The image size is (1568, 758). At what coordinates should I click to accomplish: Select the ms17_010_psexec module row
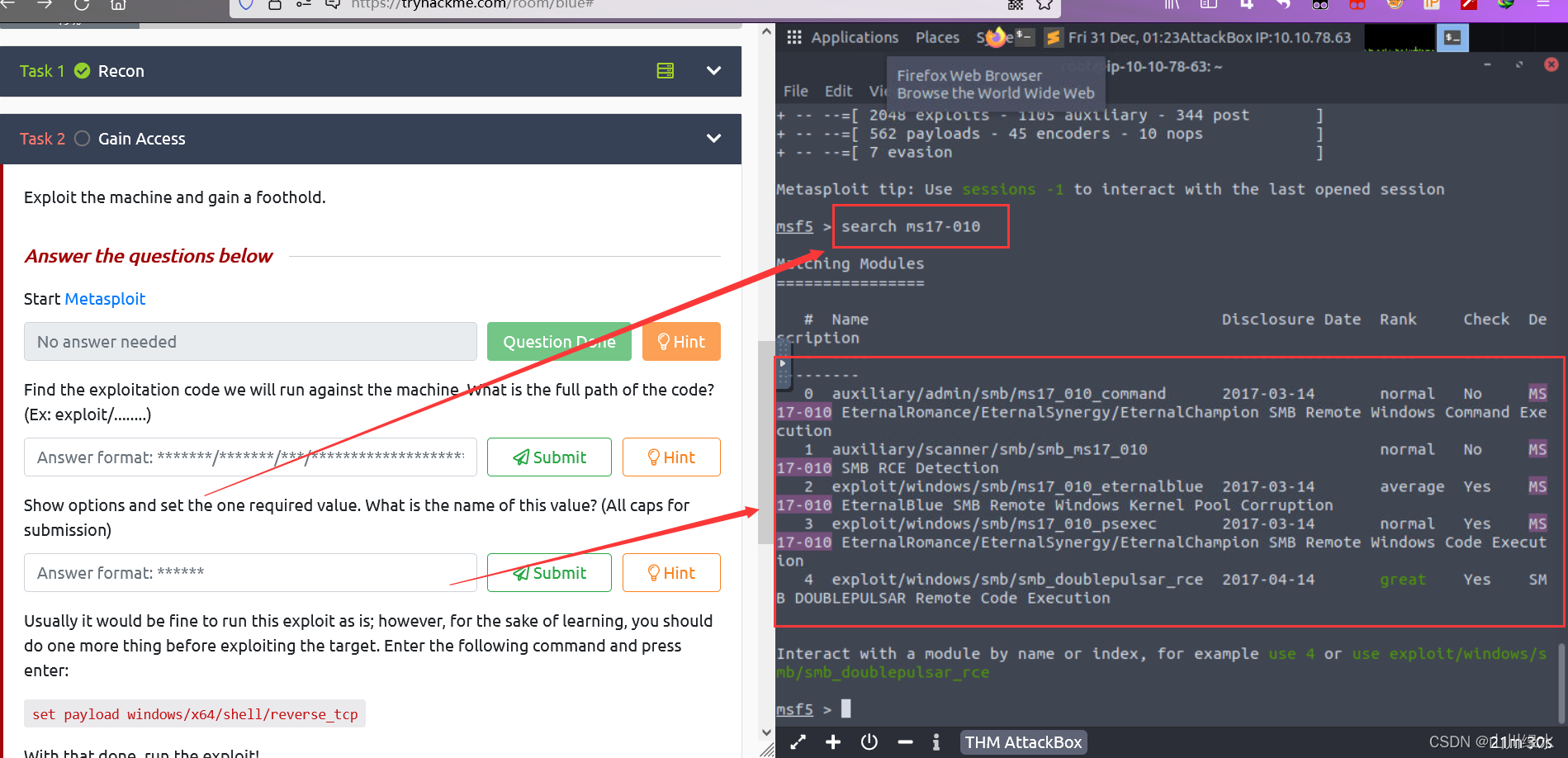[1162, 542]
